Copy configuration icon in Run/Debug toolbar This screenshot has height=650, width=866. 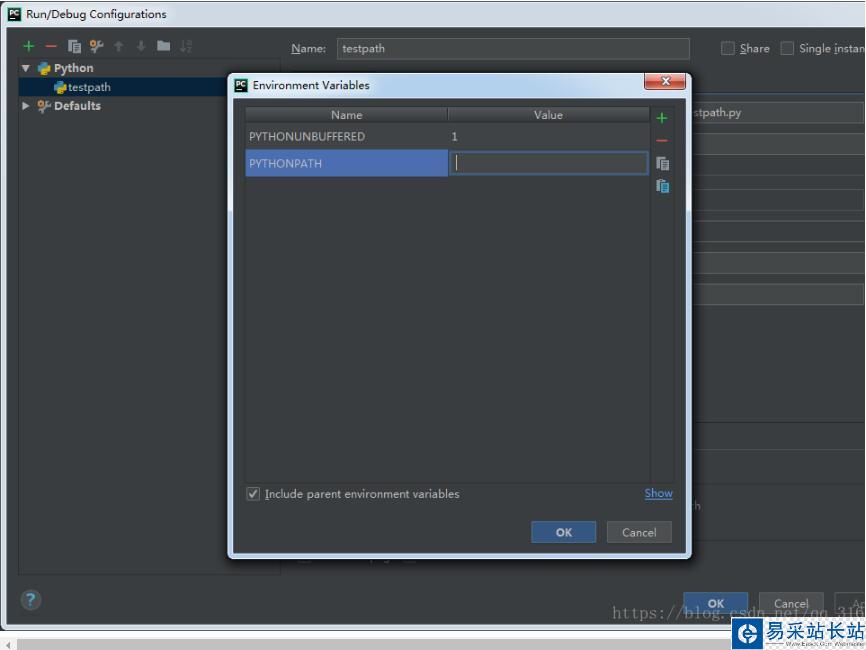click(74, 46)
